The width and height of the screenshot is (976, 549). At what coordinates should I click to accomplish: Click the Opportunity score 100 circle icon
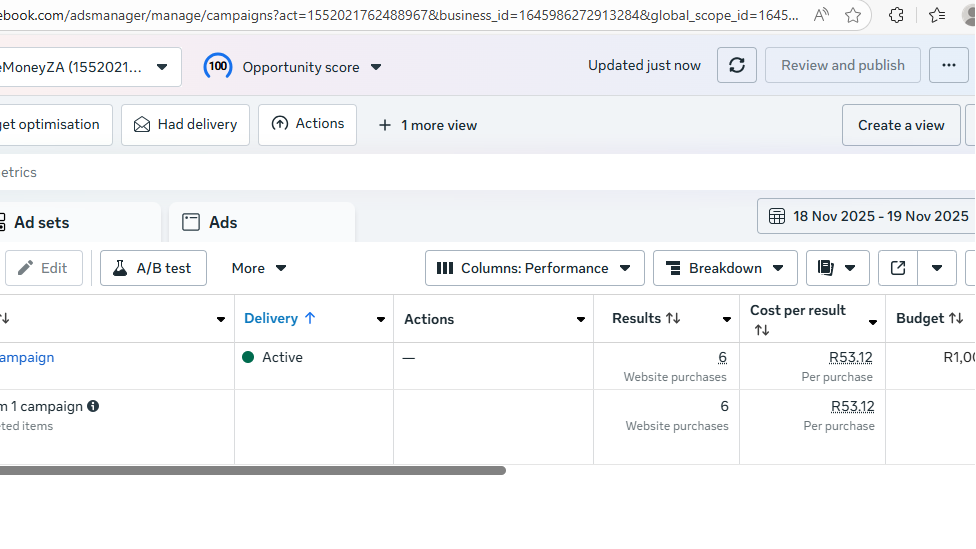(x=218, y=67)
